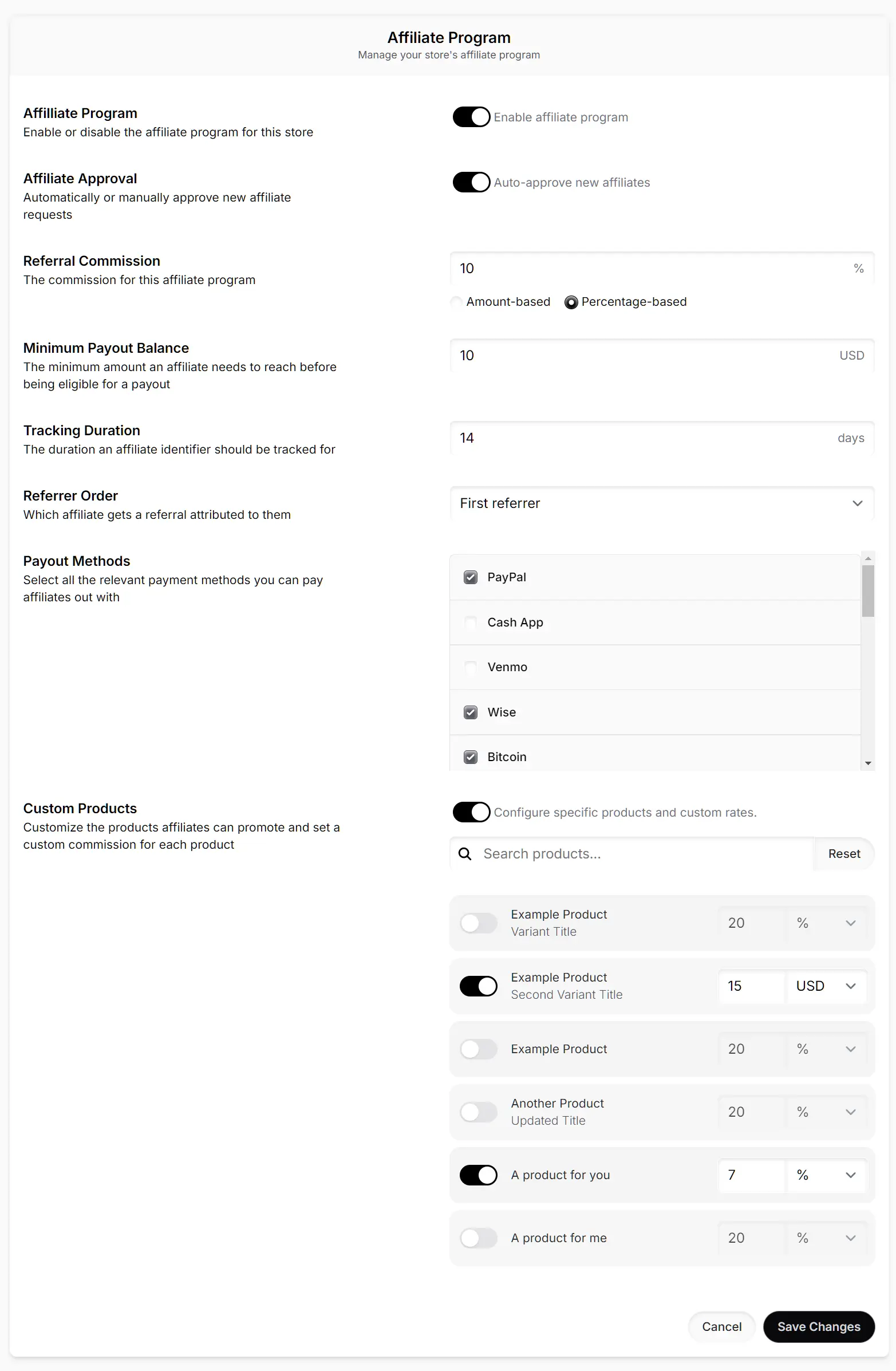Click the payout methods scrollbar
Screen dimensions: 896x1371
coord(868,590)
